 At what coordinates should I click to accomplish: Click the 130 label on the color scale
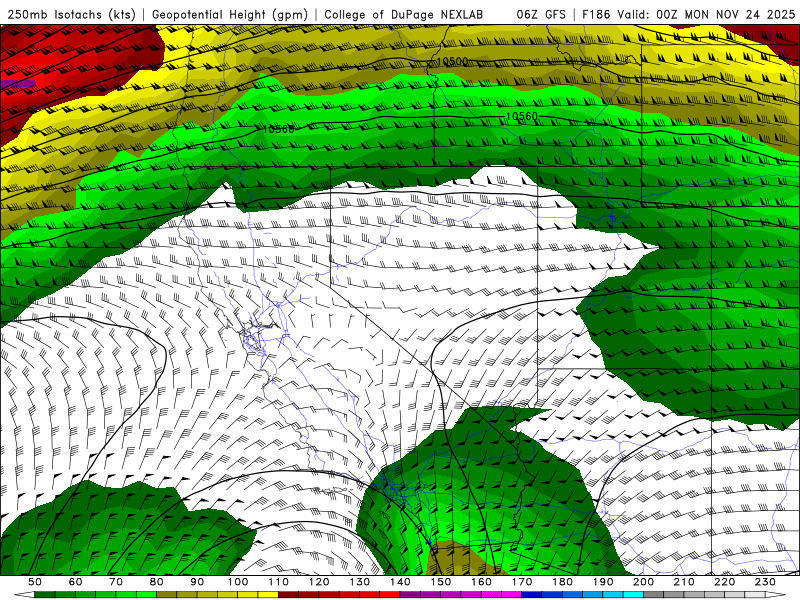point(360,582)
